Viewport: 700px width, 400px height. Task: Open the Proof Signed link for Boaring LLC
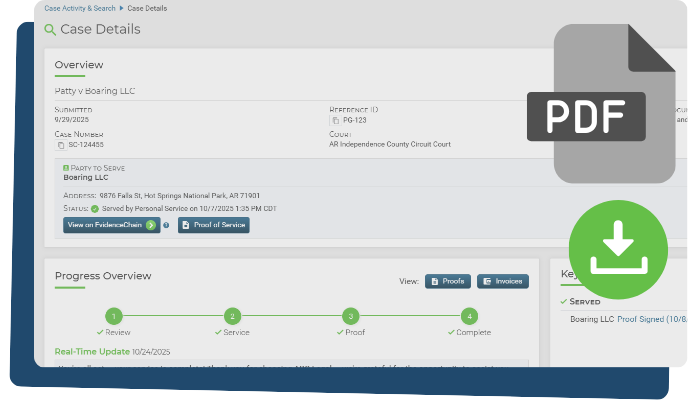tap(652, 319)
